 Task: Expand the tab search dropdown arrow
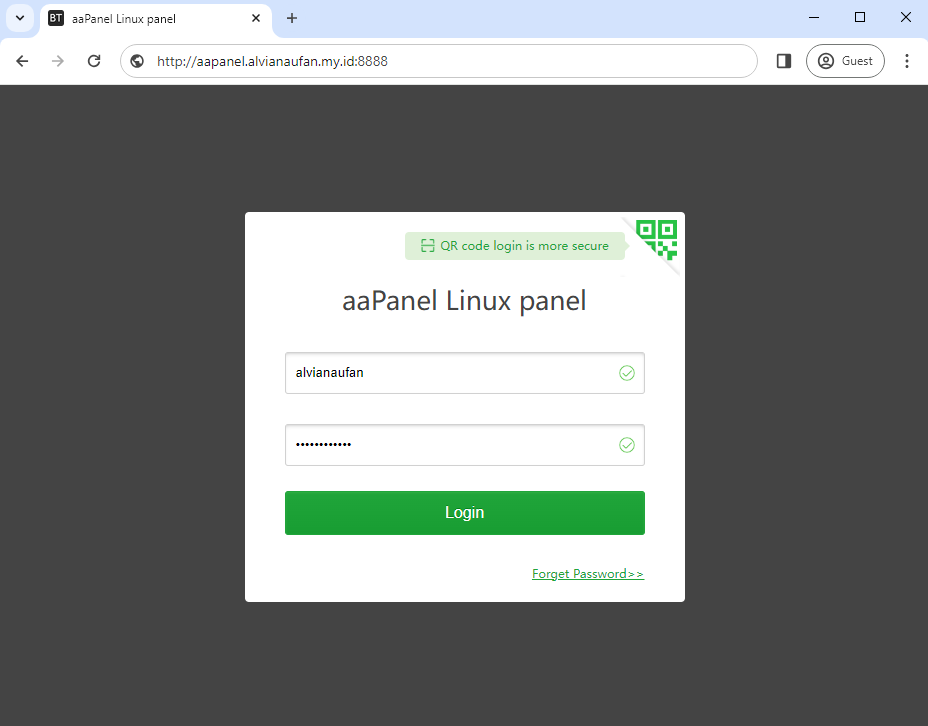20,18
